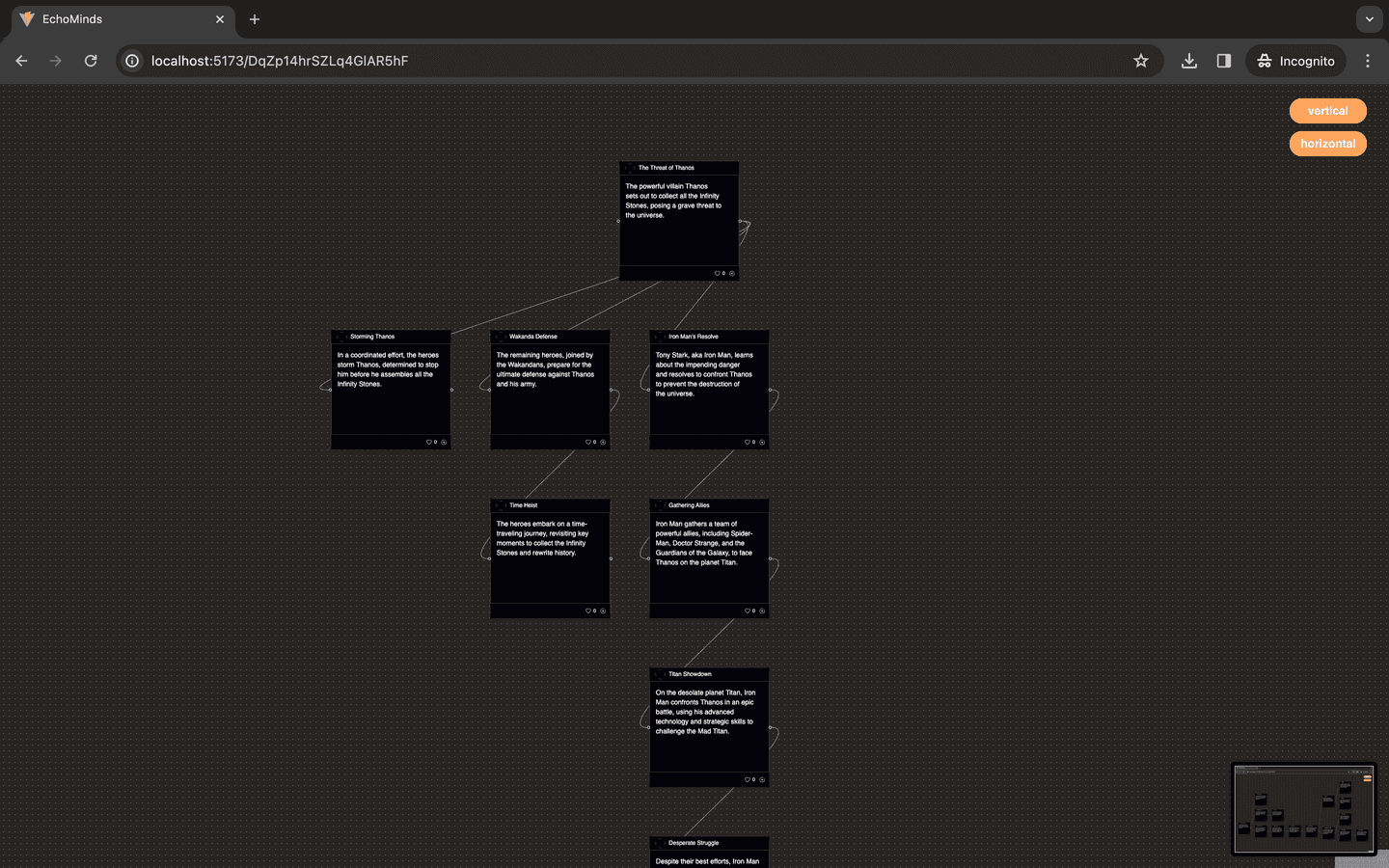Click the Incognito profile button

(x=1296, y=61)
